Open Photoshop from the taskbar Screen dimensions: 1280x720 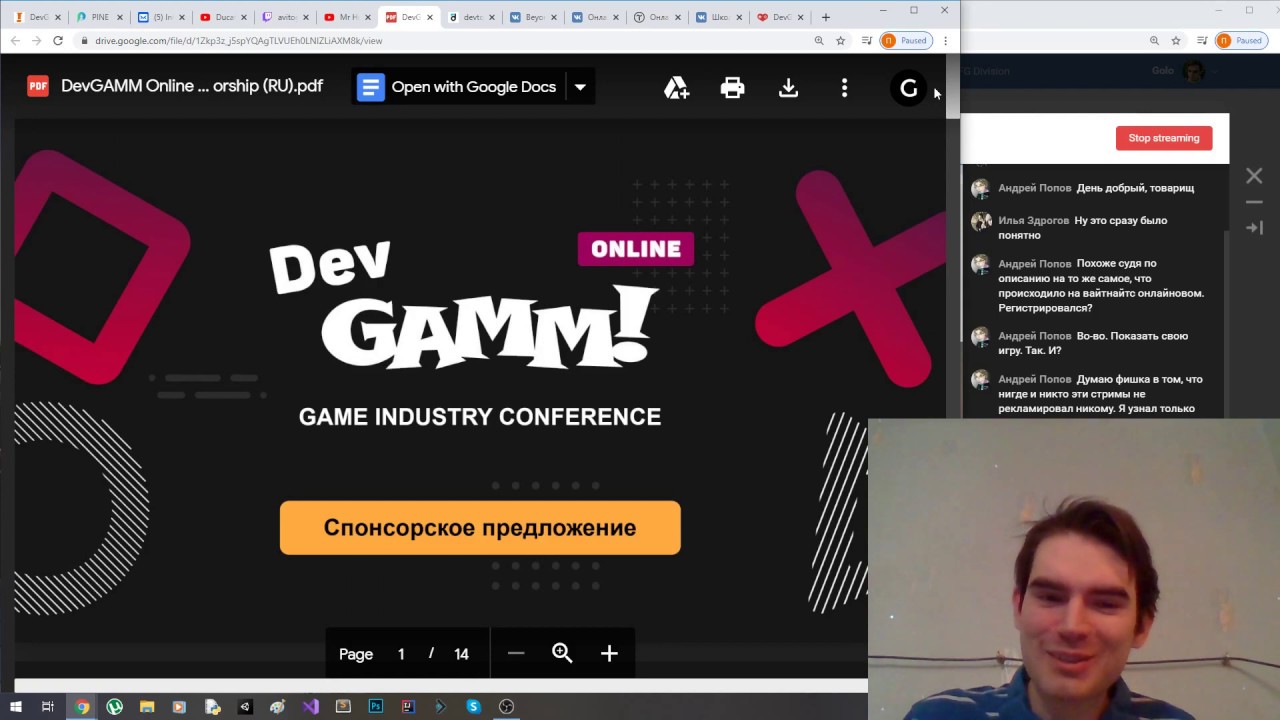pyautogui.click(x=376, y=706)
